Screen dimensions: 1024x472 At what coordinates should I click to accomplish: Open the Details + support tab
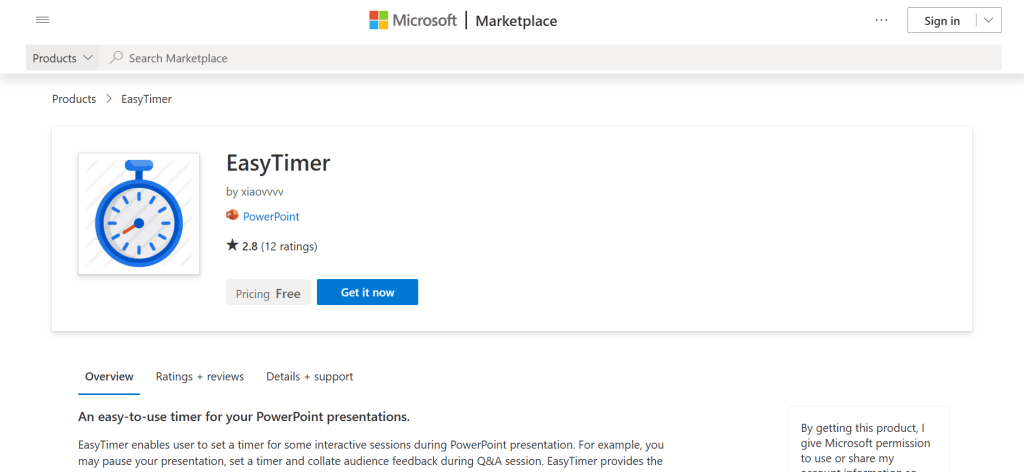[309, 377]
